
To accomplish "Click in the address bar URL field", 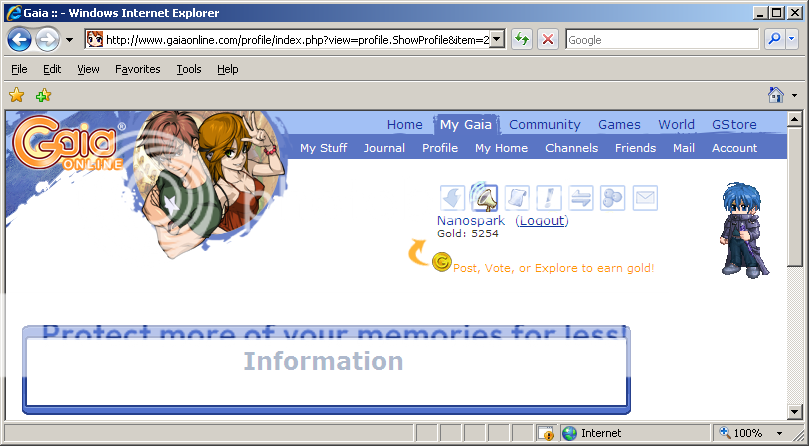I will (x=297, y=40).
